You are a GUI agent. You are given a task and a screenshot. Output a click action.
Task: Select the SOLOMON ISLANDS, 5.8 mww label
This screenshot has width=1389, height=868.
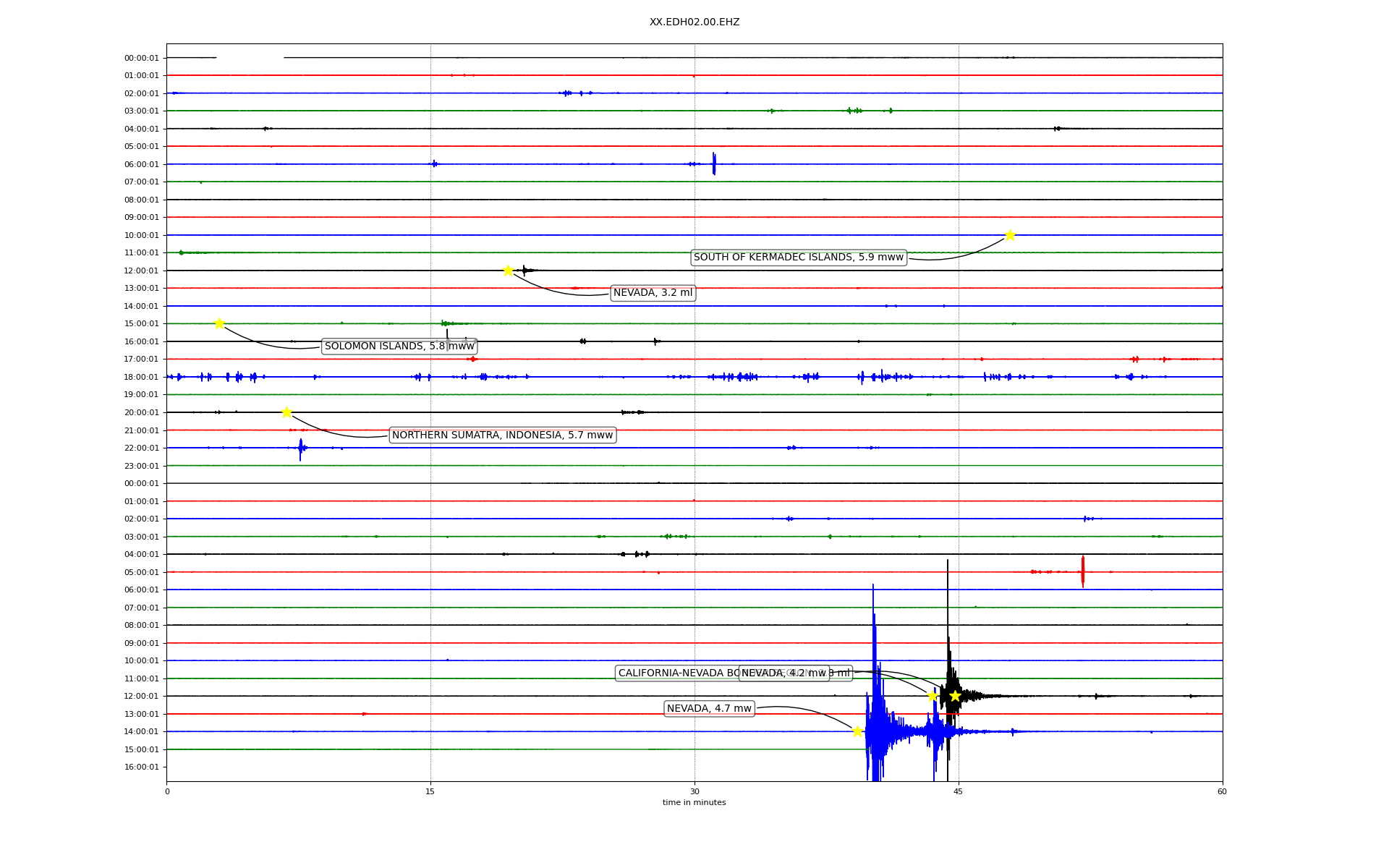pos(399,346)
